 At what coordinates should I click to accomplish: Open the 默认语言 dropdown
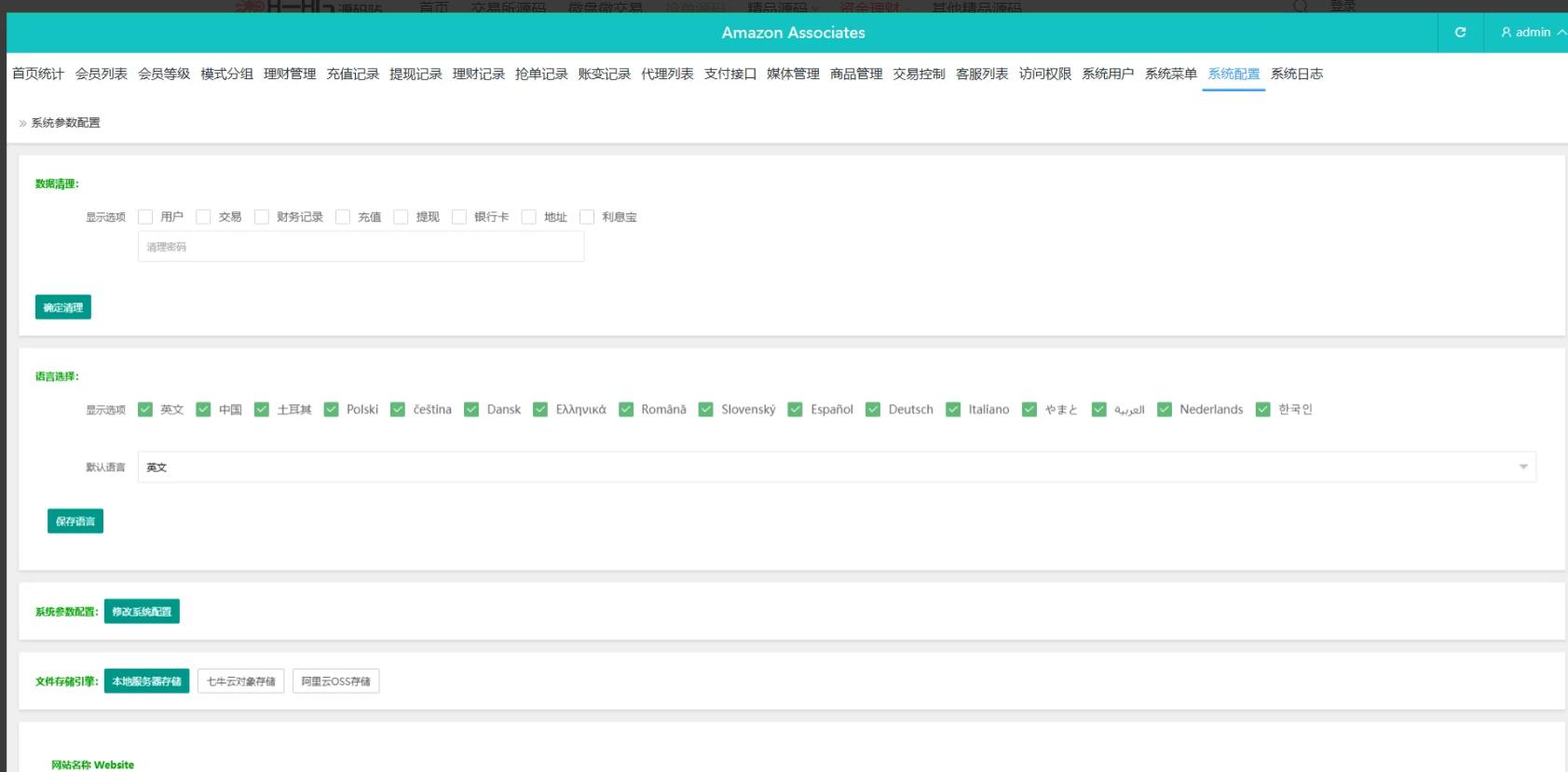[836, 467]
